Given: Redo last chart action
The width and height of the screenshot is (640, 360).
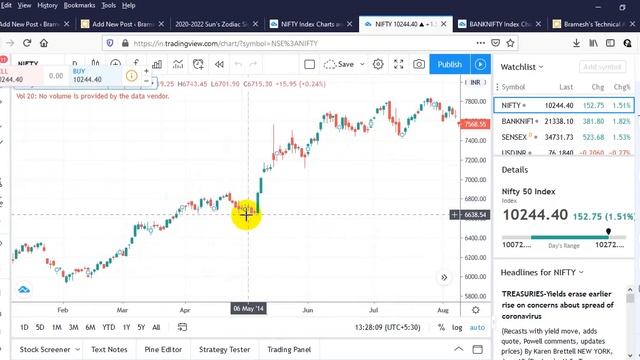Looking at the screenshot, I should click(253, 64).
